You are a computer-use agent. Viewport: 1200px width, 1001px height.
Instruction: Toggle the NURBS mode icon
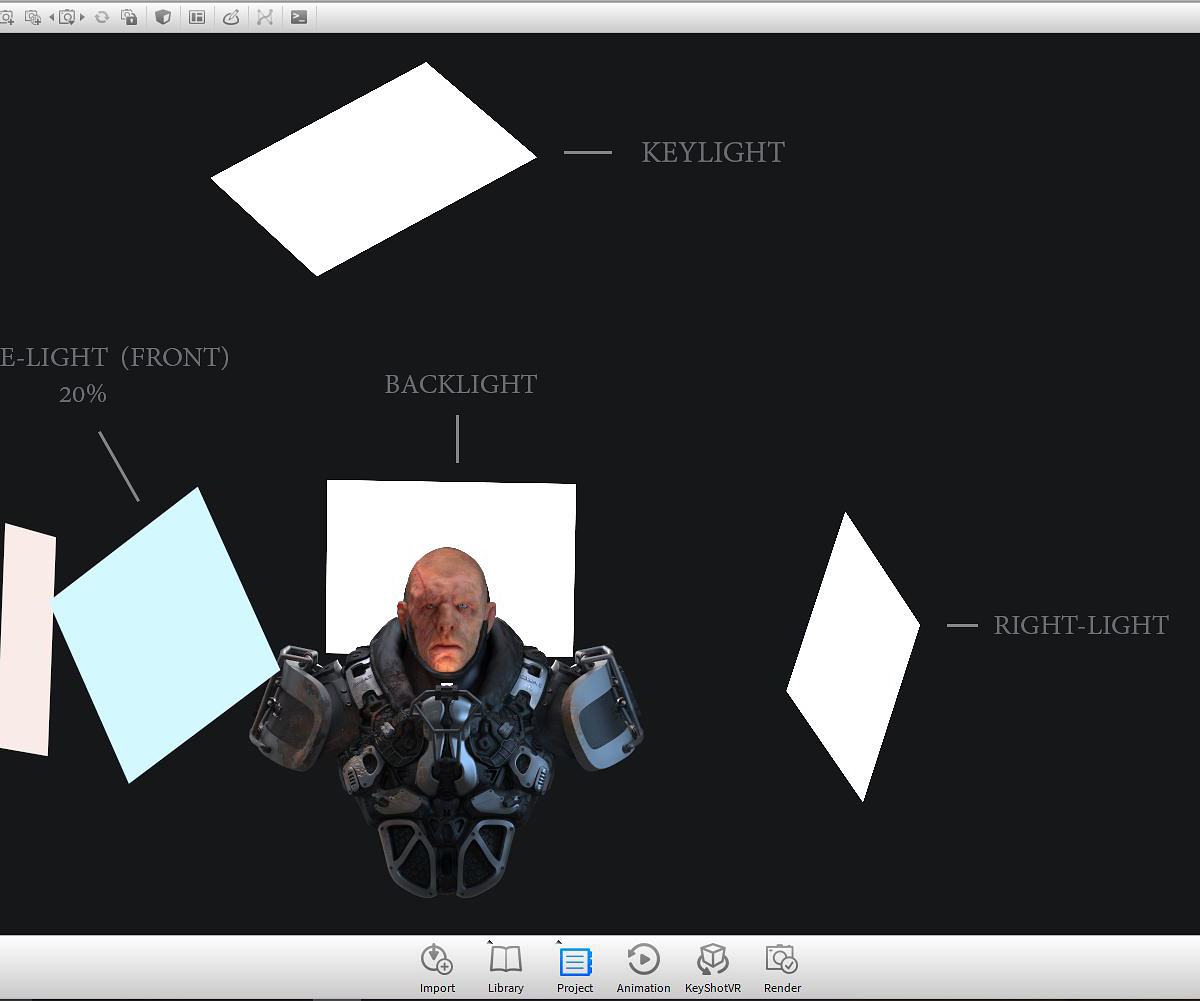[x=265, y=17]
